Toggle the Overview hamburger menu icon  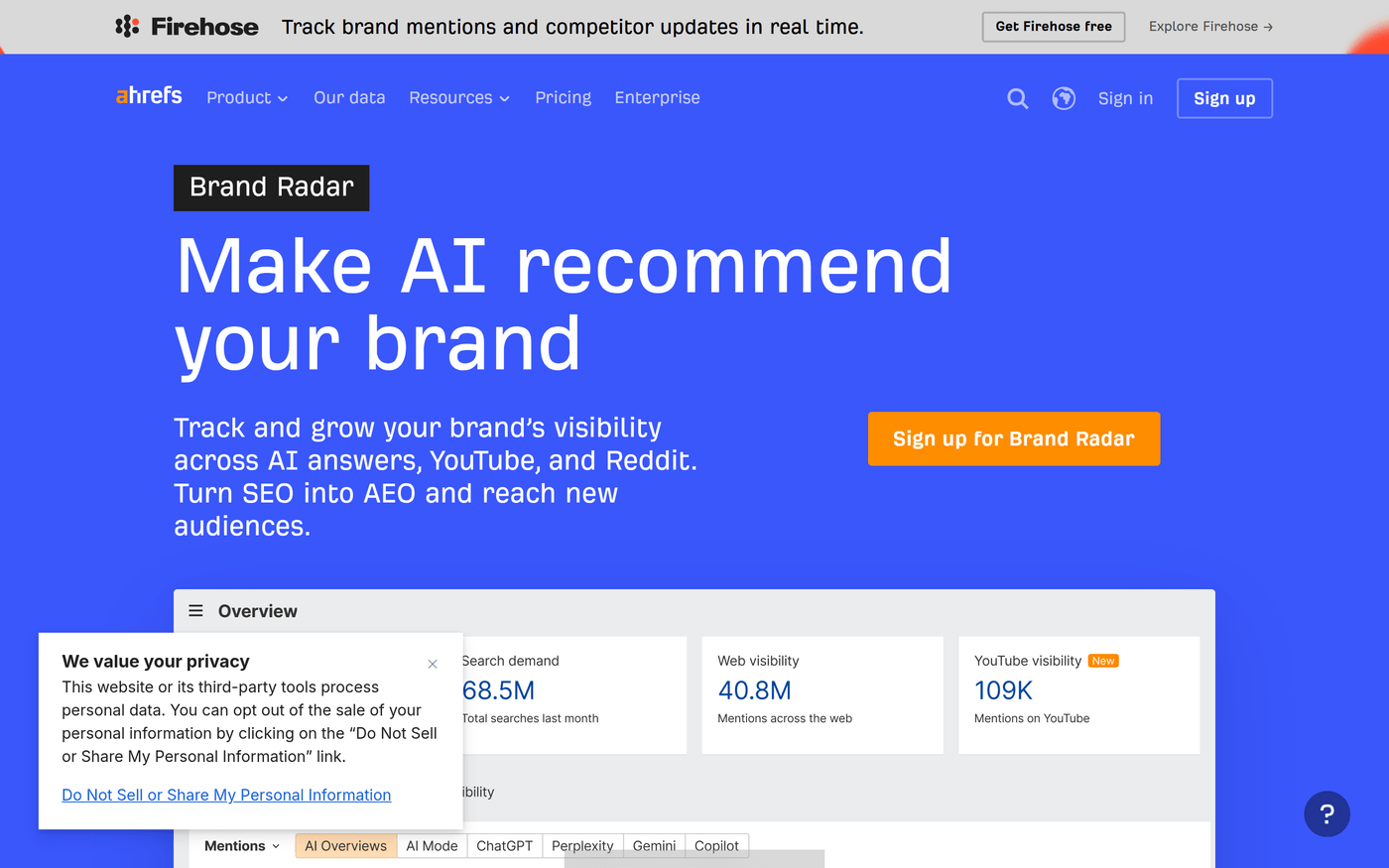point(196,611)
